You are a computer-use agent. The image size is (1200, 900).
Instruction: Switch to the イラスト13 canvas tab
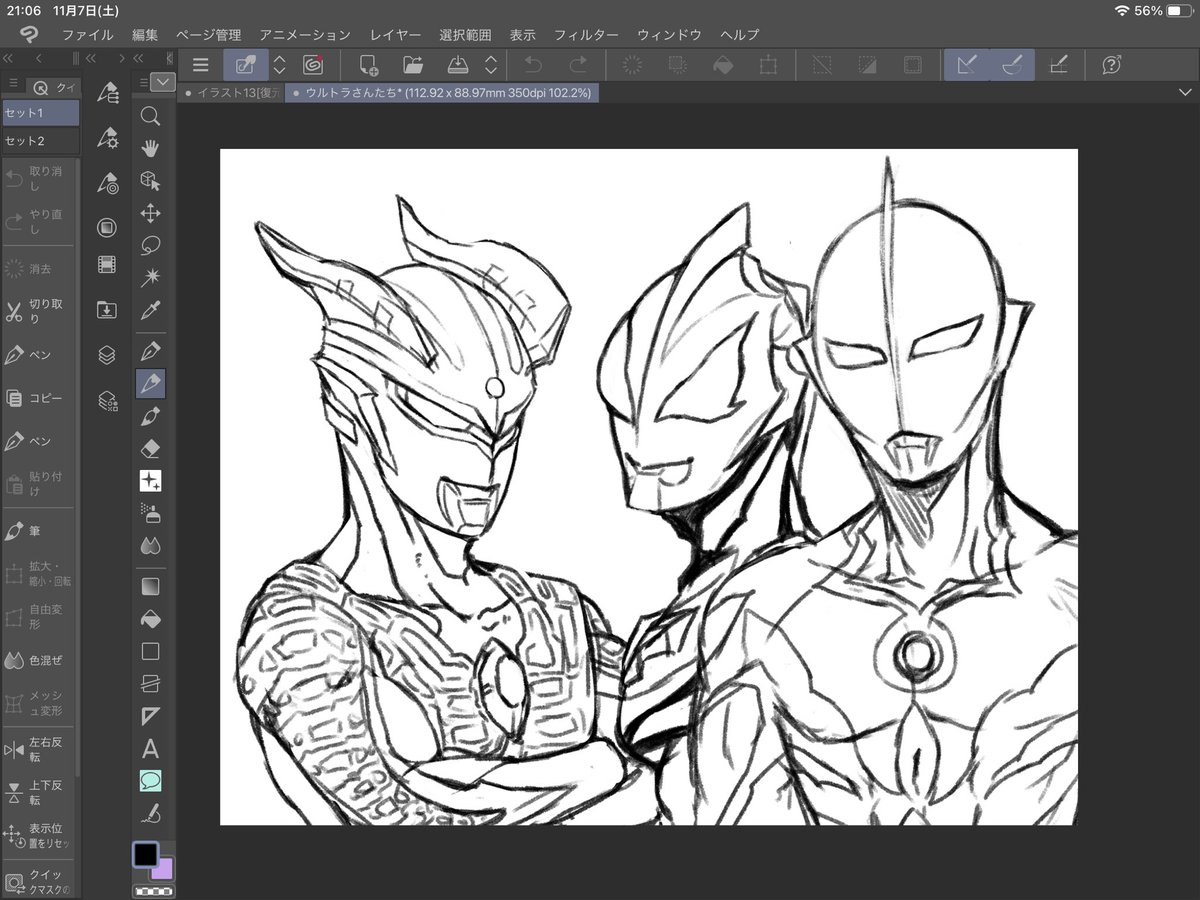[x=232, y=92]
